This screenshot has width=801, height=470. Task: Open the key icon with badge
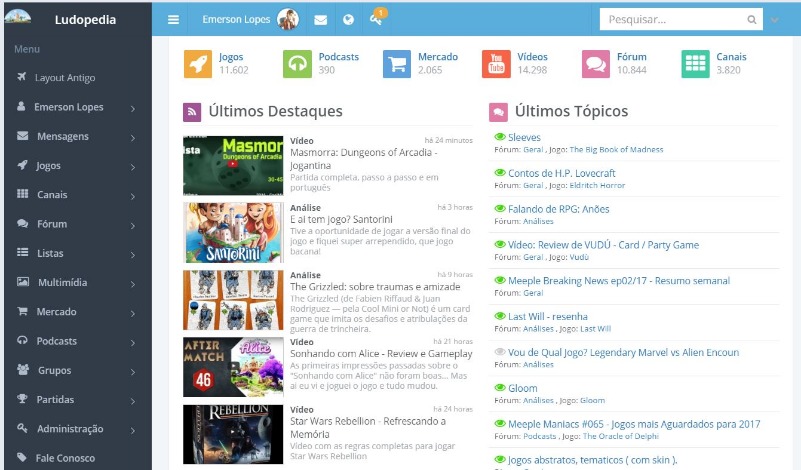[377, 19]
